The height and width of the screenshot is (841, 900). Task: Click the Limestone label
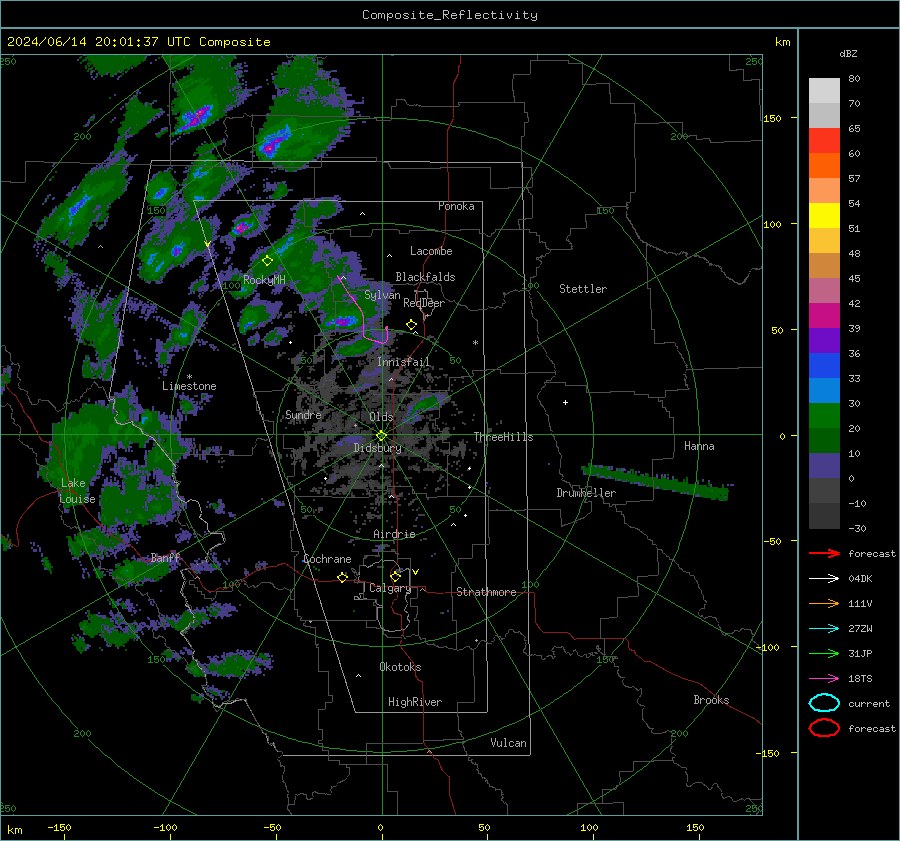click(189, 386)
